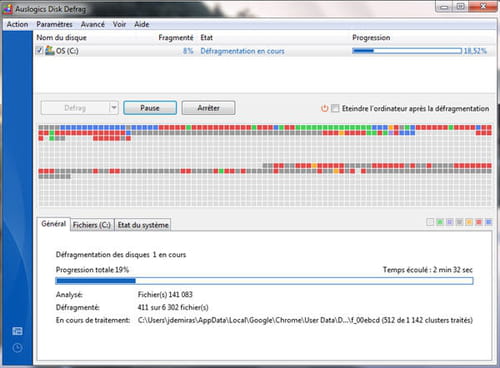
Task: Switch to the Etat du système tab
Action: coord(143,225)
